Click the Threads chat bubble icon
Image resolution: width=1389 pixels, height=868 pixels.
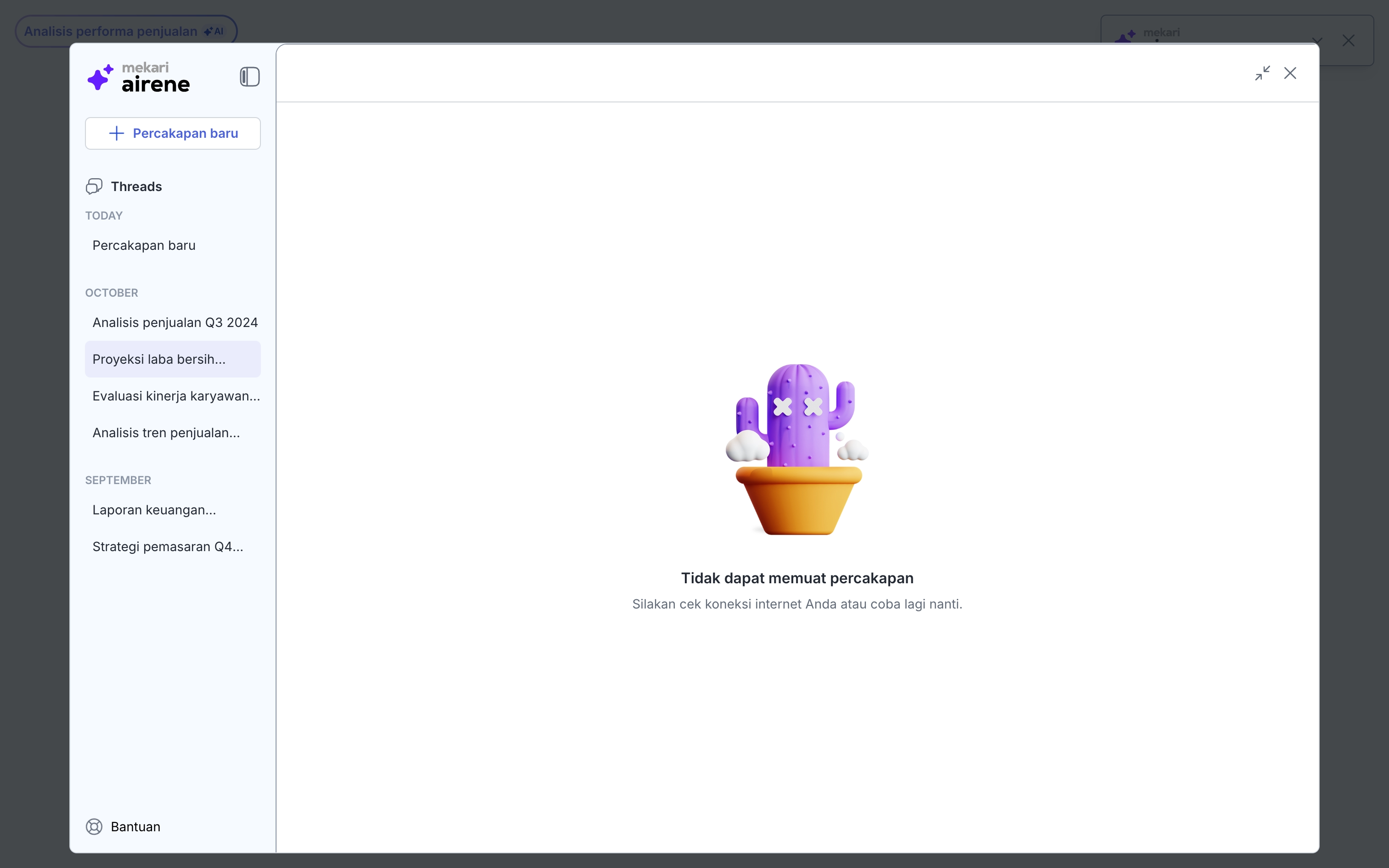point(94,186)
